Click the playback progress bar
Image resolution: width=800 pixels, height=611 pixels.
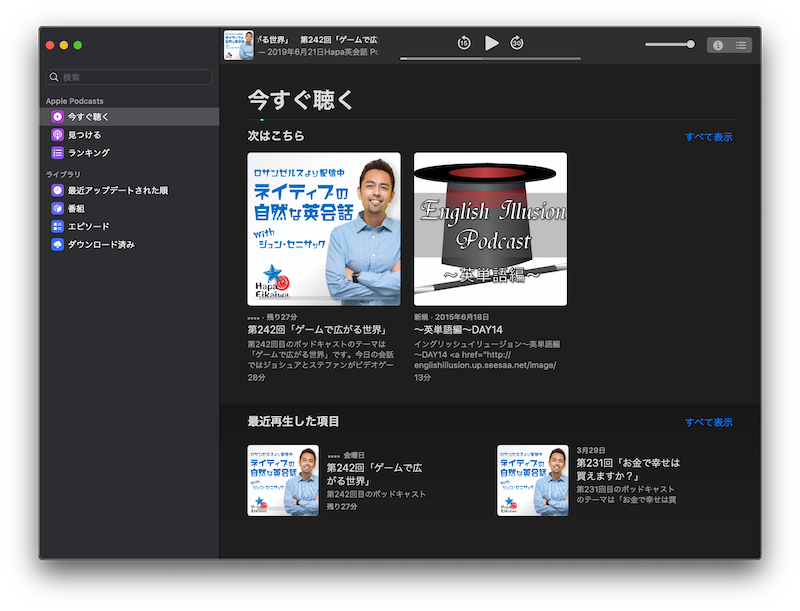pyautogui.click(x=490, y=59)
